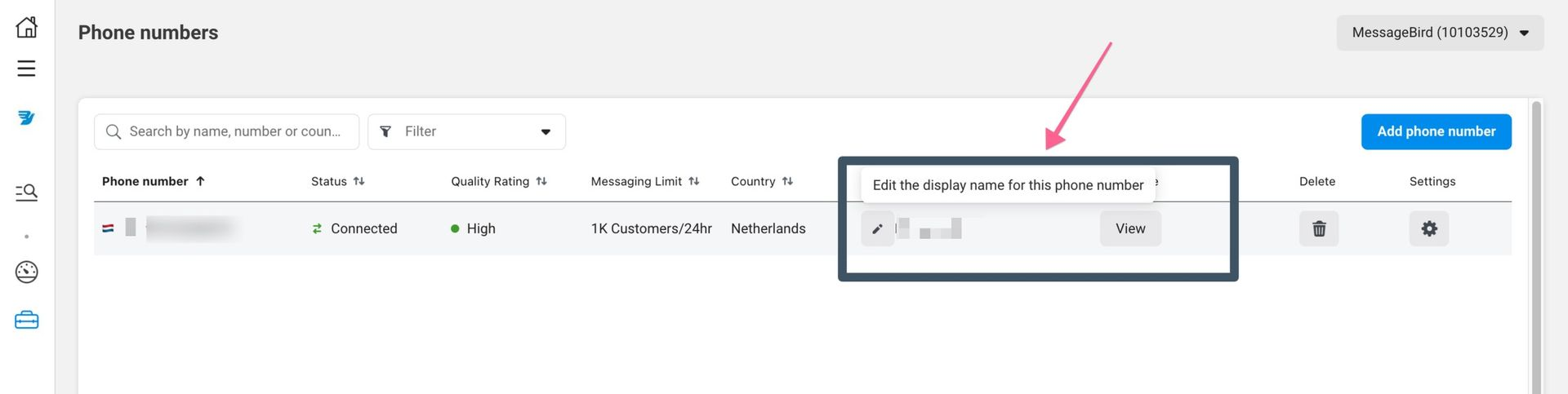Click the pencil edit display name icon
Screen dimensions: 1568x394
[877, 229]
